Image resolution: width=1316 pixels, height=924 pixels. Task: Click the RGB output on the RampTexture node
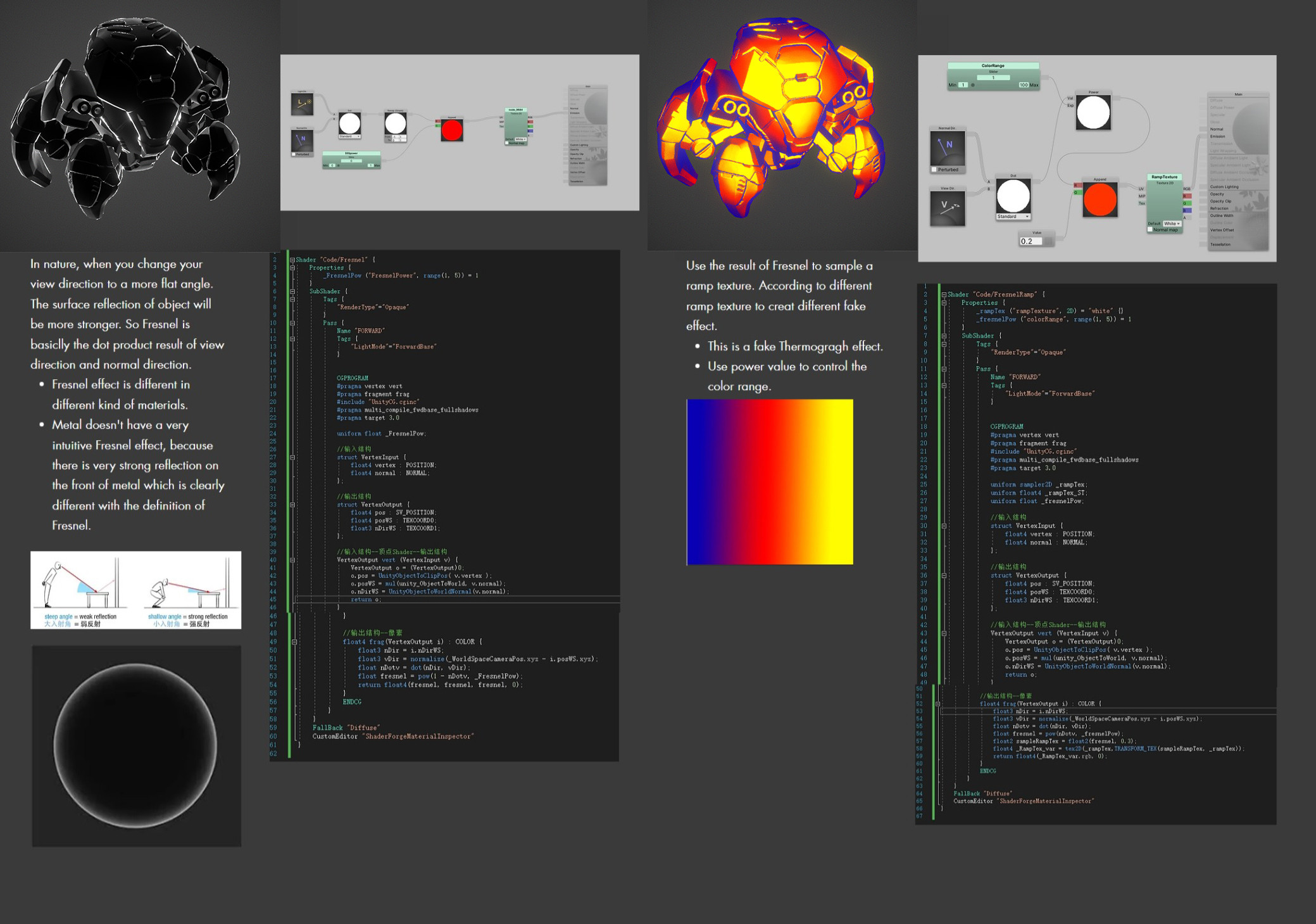(x=1188, y=188)
